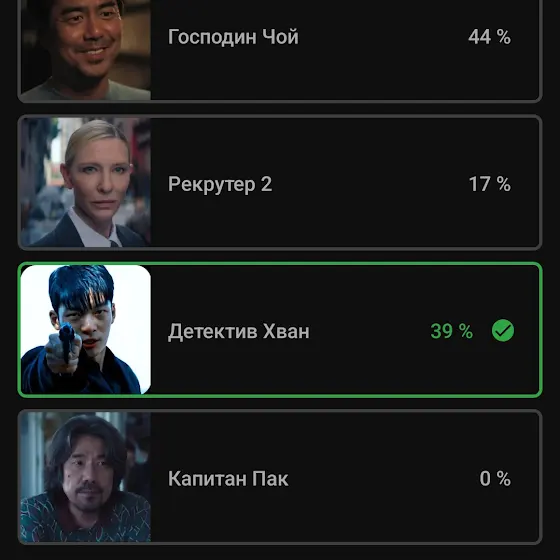Open the long-haired man in patterned shirt thumbnail
This screenshot has width=560, height=560.
click(86, 477)
